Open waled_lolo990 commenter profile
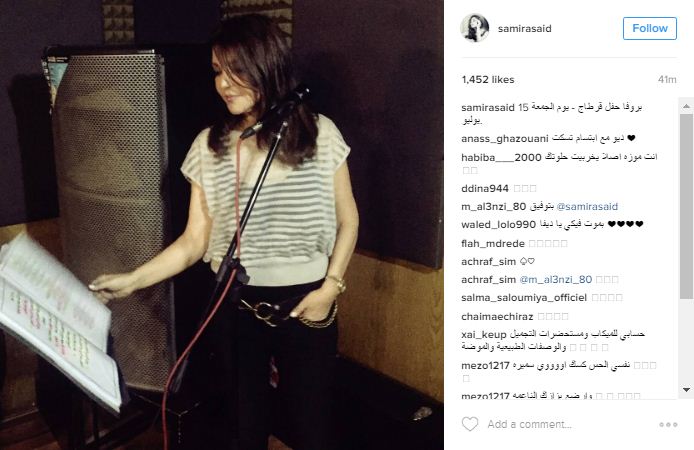Viewport: 694px width, 450px height. coord(498,225)
